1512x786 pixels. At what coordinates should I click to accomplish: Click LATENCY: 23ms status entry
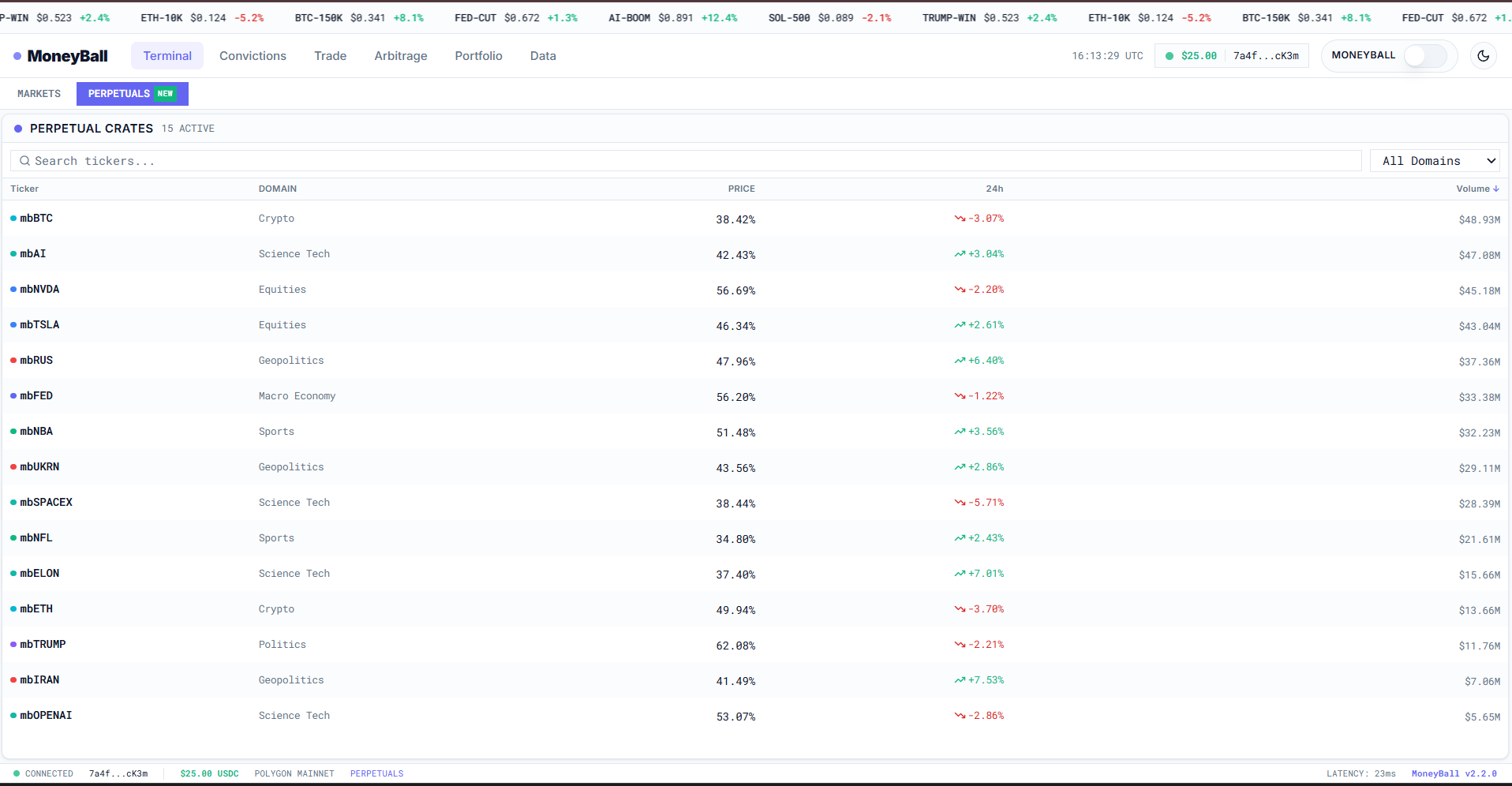1361,773
